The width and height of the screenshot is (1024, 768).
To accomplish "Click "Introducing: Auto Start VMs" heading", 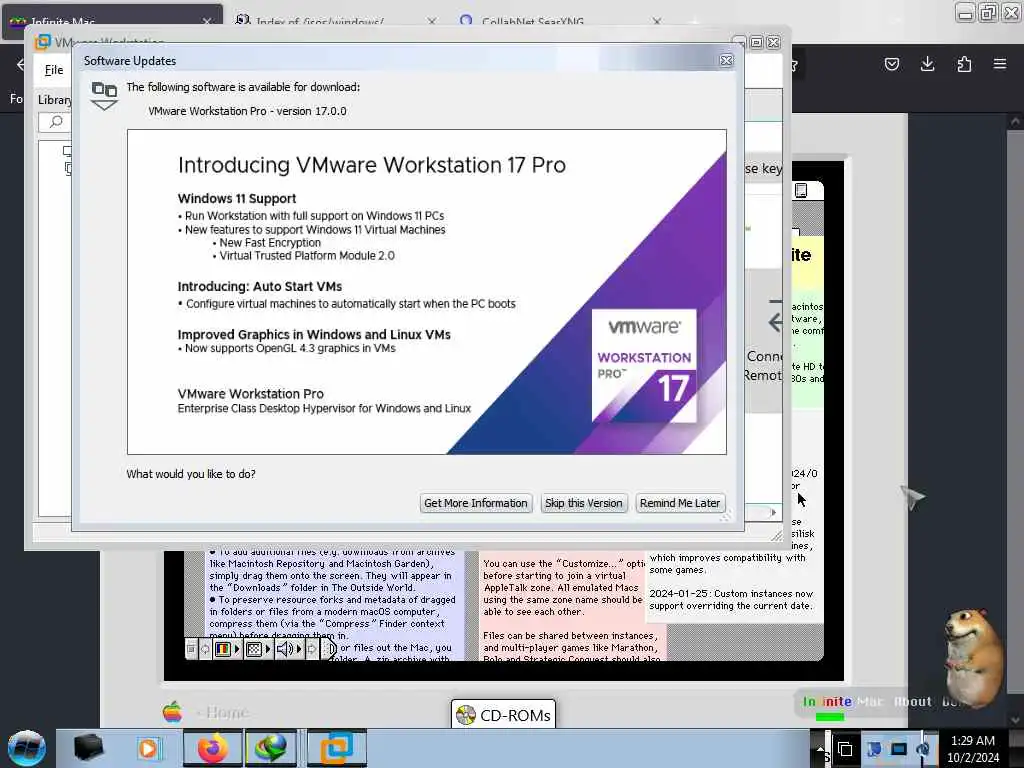I will pos(259,287).
